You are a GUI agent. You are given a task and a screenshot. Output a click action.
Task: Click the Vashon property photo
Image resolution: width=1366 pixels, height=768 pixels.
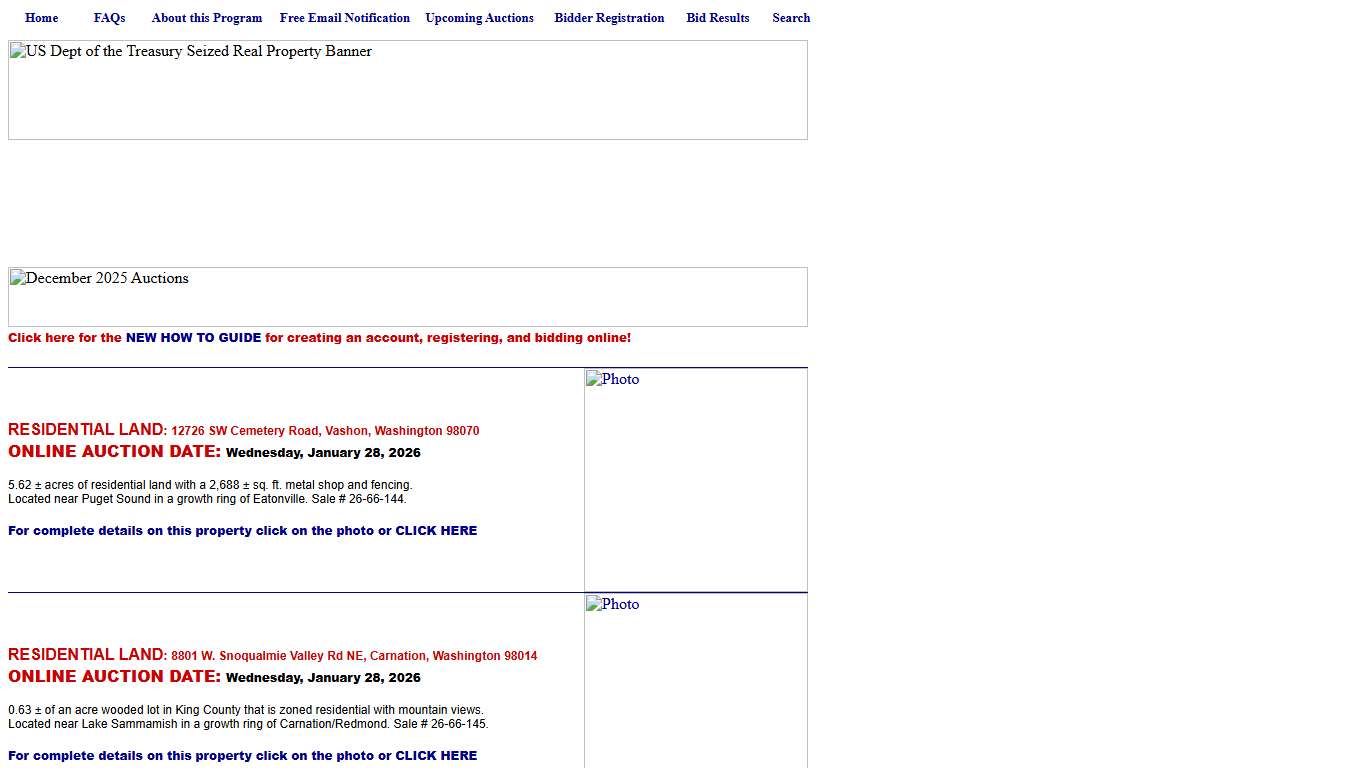[x=695, y=479]
